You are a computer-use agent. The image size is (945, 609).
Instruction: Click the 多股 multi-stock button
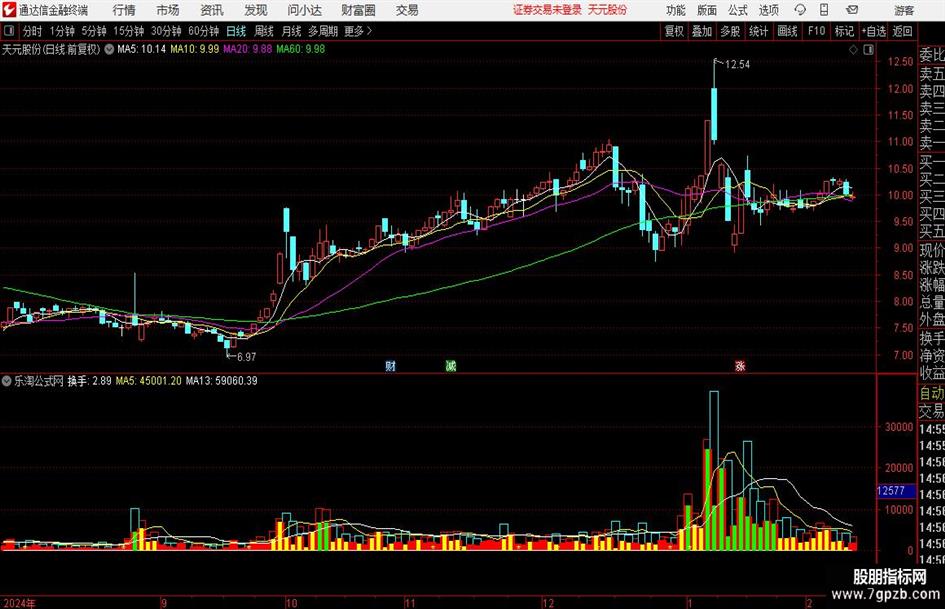(730, 31)
